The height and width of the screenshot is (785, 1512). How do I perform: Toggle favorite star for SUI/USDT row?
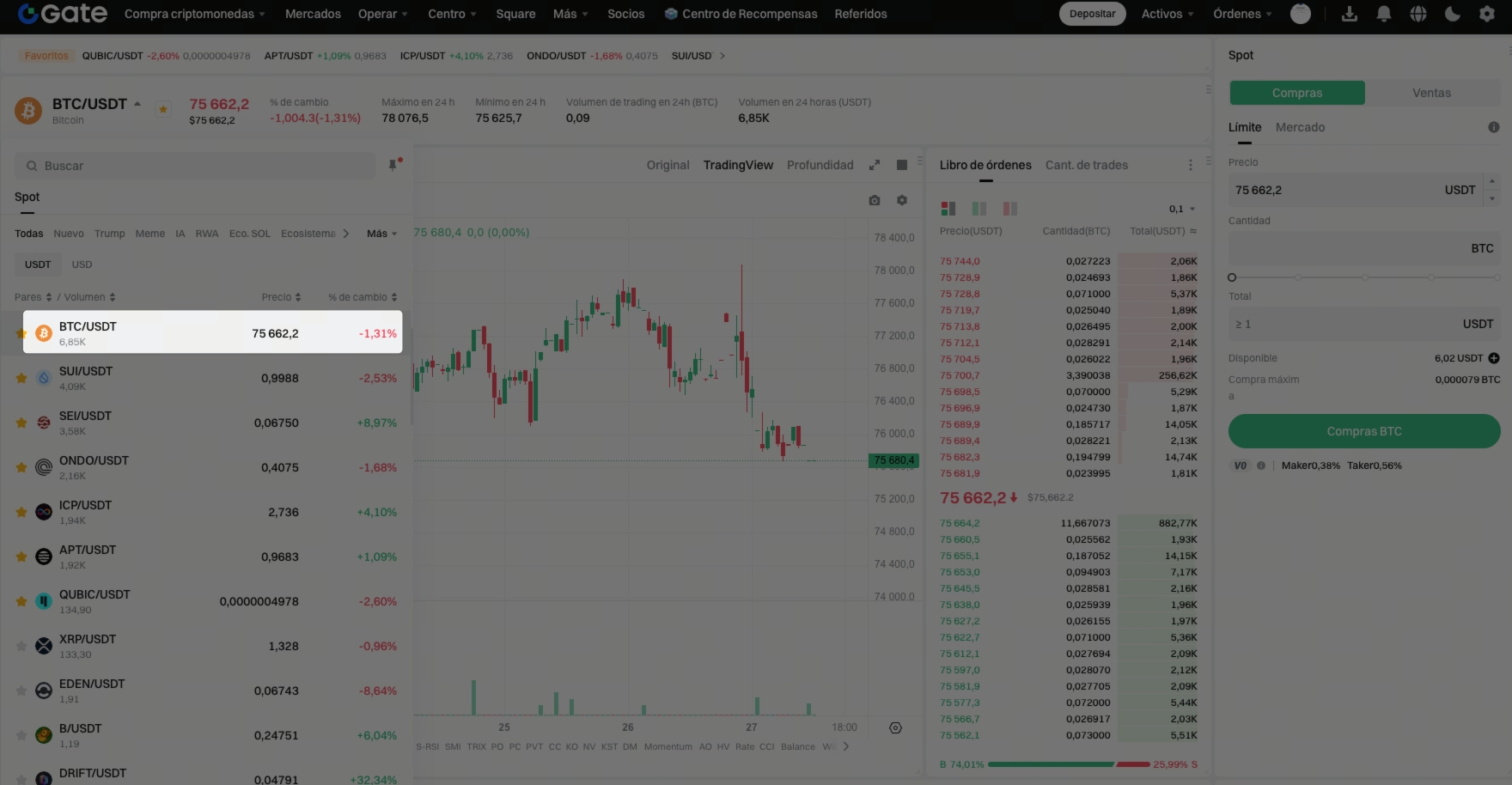[21, 378]
